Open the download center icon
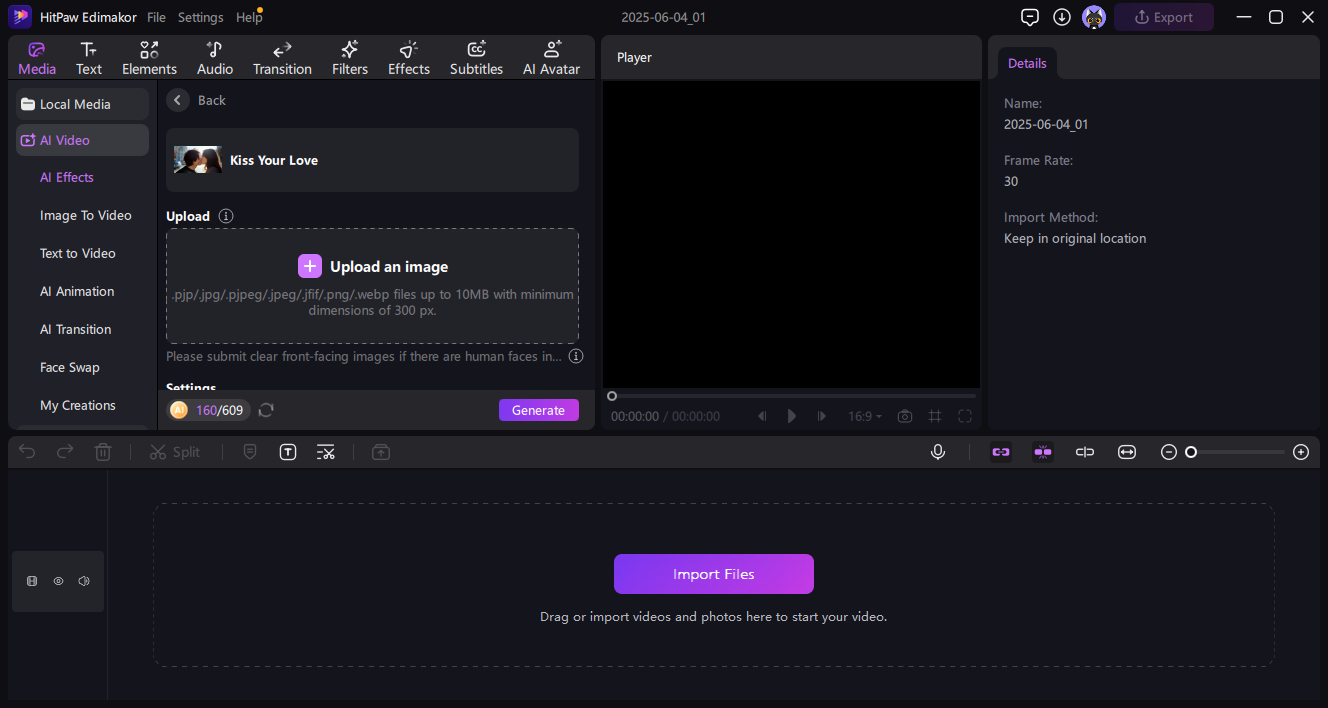Image resolution: width=1328 pixels, height=708 pixels. [x=1062, y=17]
